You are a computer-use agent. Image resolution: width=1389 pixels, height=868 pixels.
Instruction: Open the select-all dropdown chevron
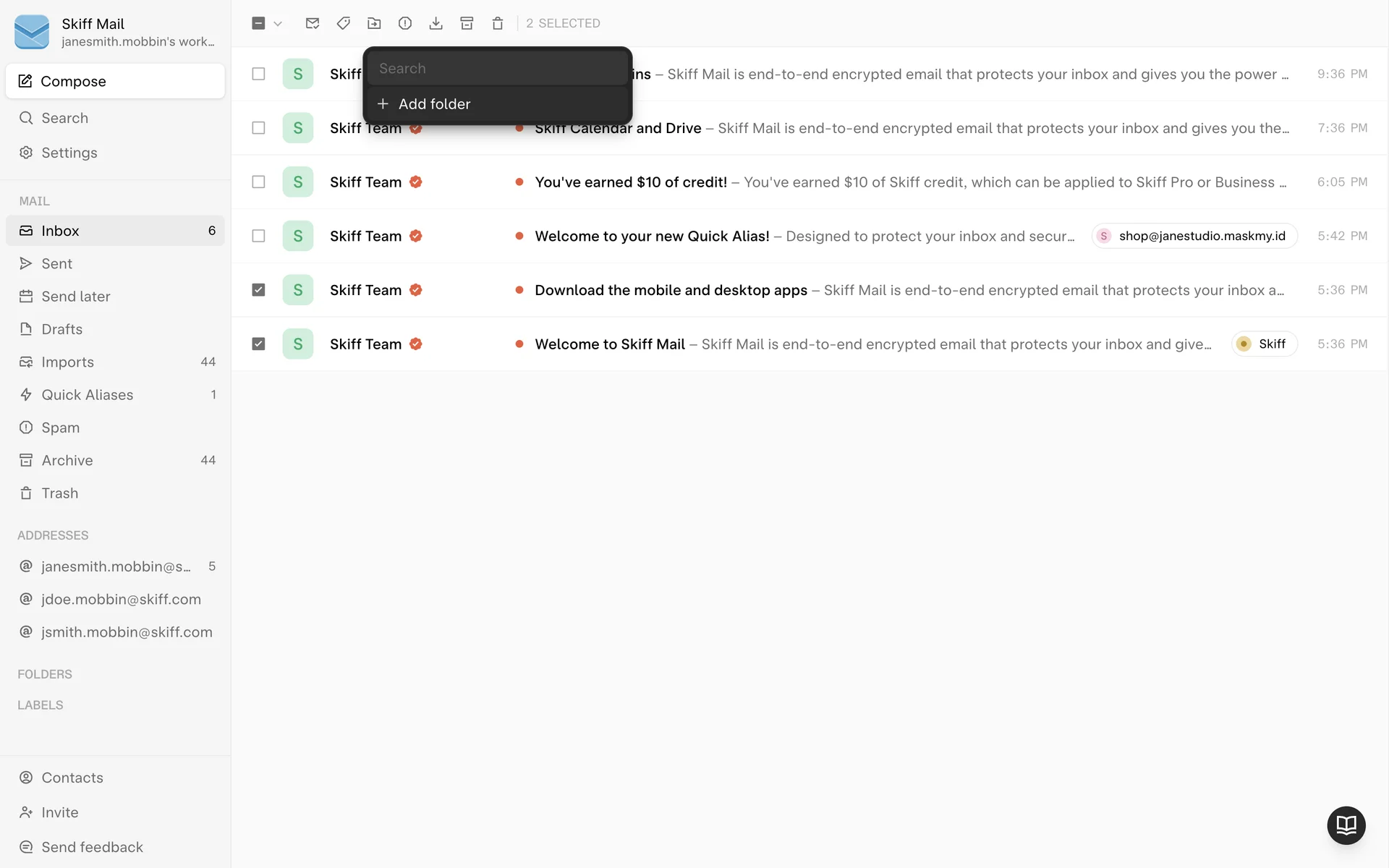pyautogui.click(x=278, y=23)
